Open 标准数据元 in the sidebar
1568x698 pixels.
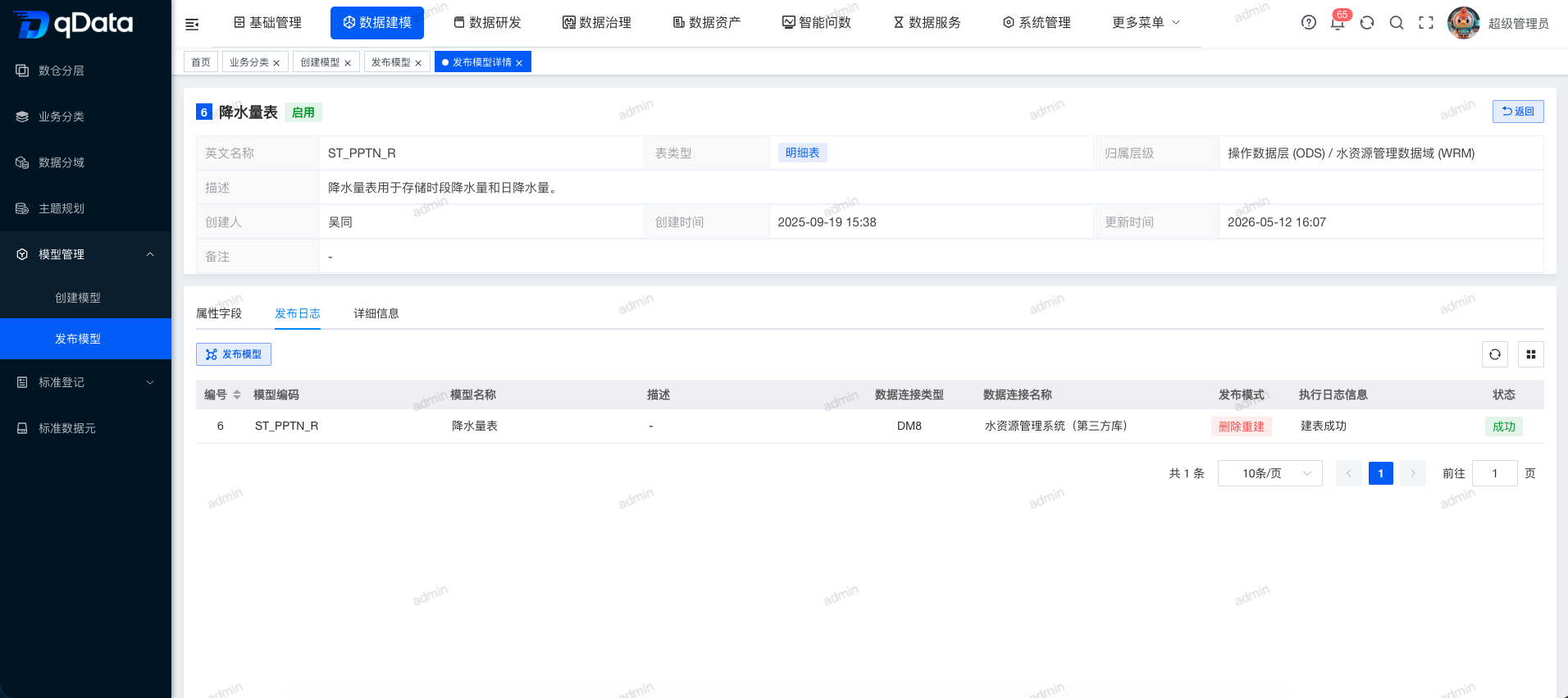tap(85, 428)
